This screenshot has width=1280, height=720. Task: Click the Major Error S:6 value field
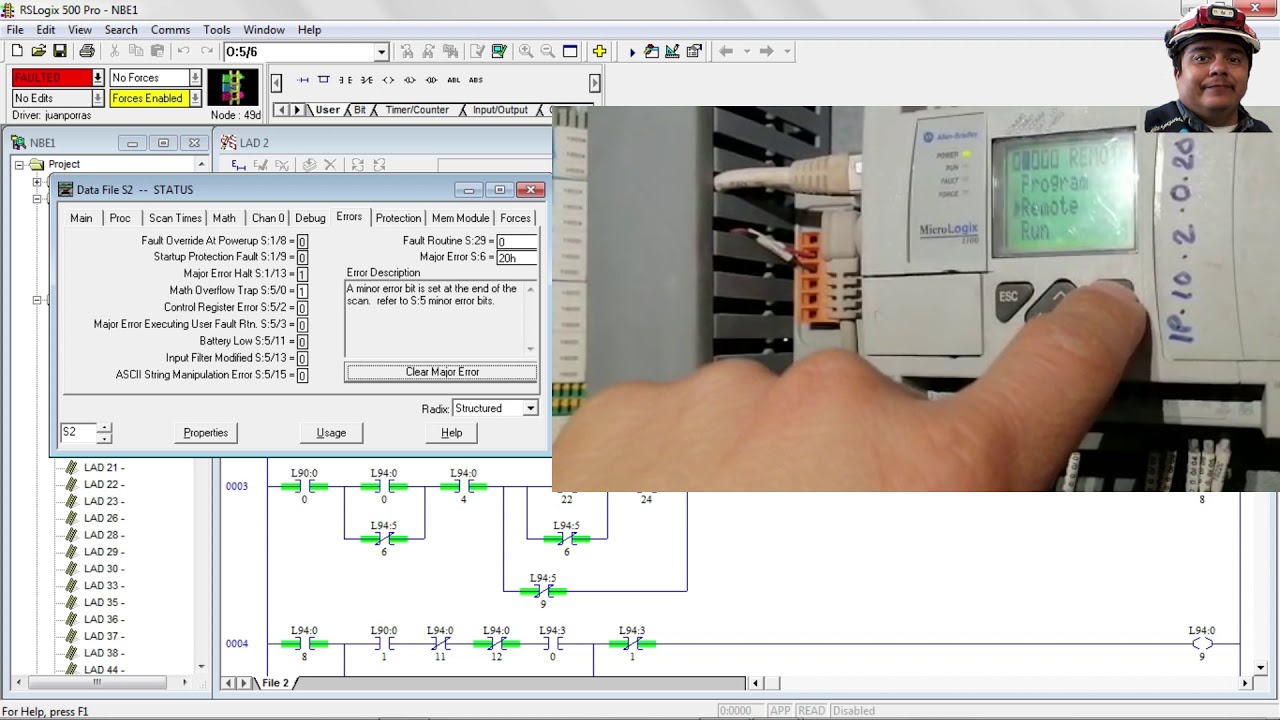tap(517, 258)
